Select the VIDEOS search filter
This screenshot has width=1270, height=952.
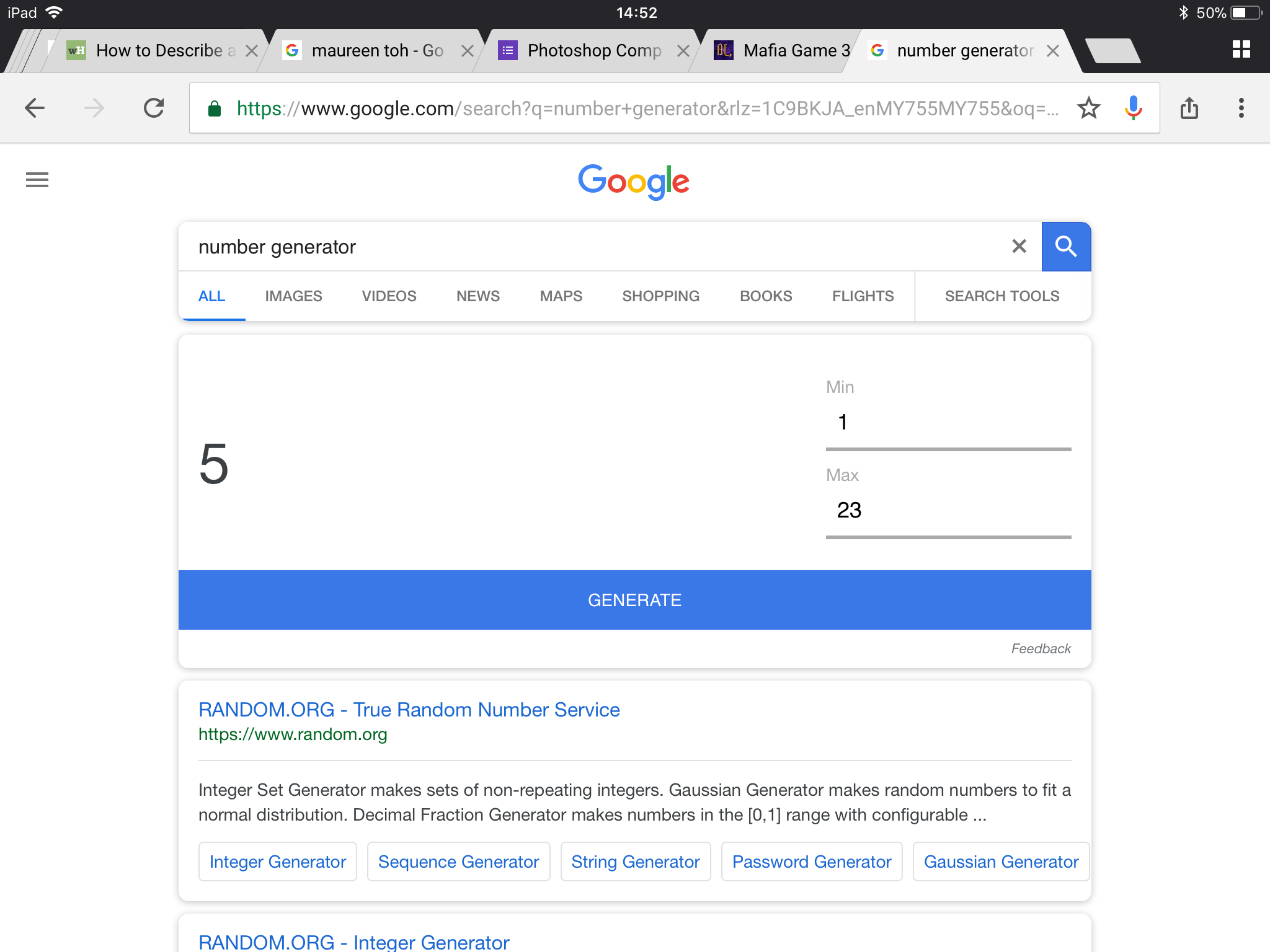(x=389, y=296)
